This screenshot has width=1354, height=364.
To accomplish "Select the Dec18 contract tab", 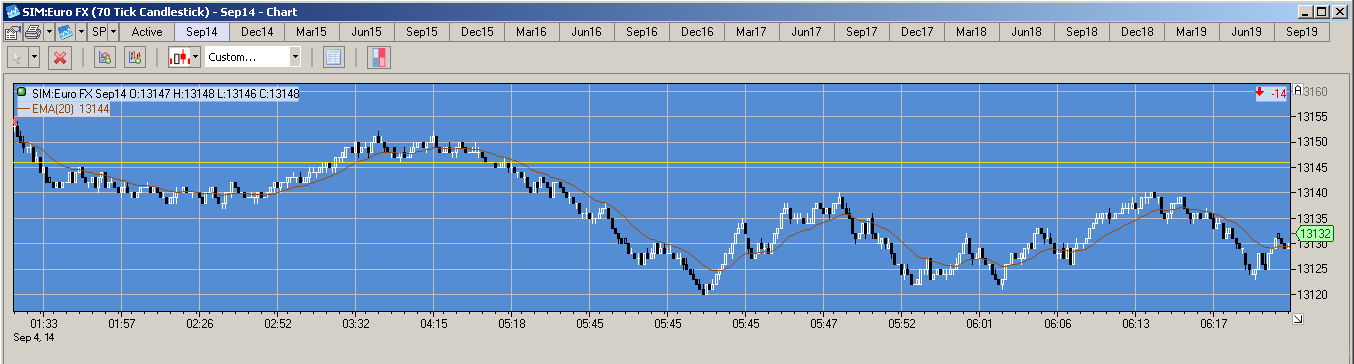I will [1137, 31].
